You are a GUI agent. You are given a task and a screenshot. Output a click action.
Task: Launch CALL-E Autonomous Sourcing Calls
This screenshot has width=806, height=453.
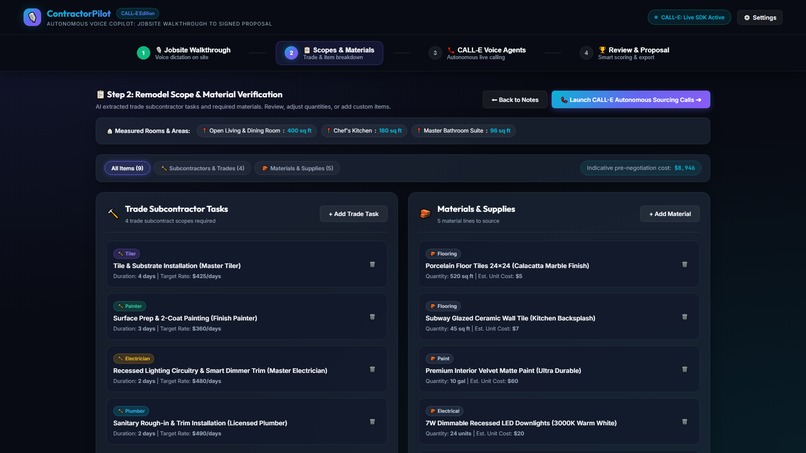(x=631, y=100)
